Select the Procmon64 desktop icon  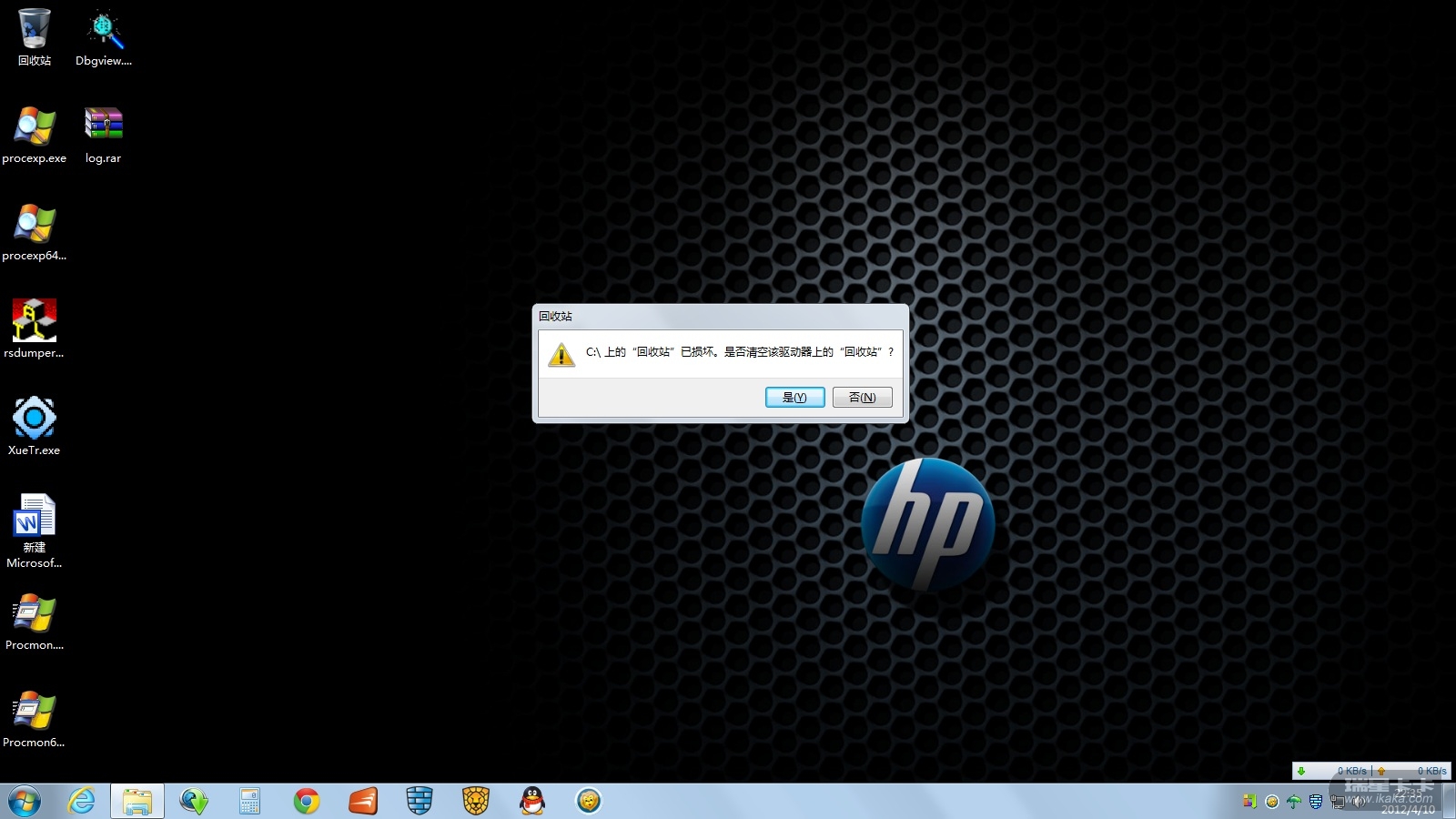tap(35, 720)
